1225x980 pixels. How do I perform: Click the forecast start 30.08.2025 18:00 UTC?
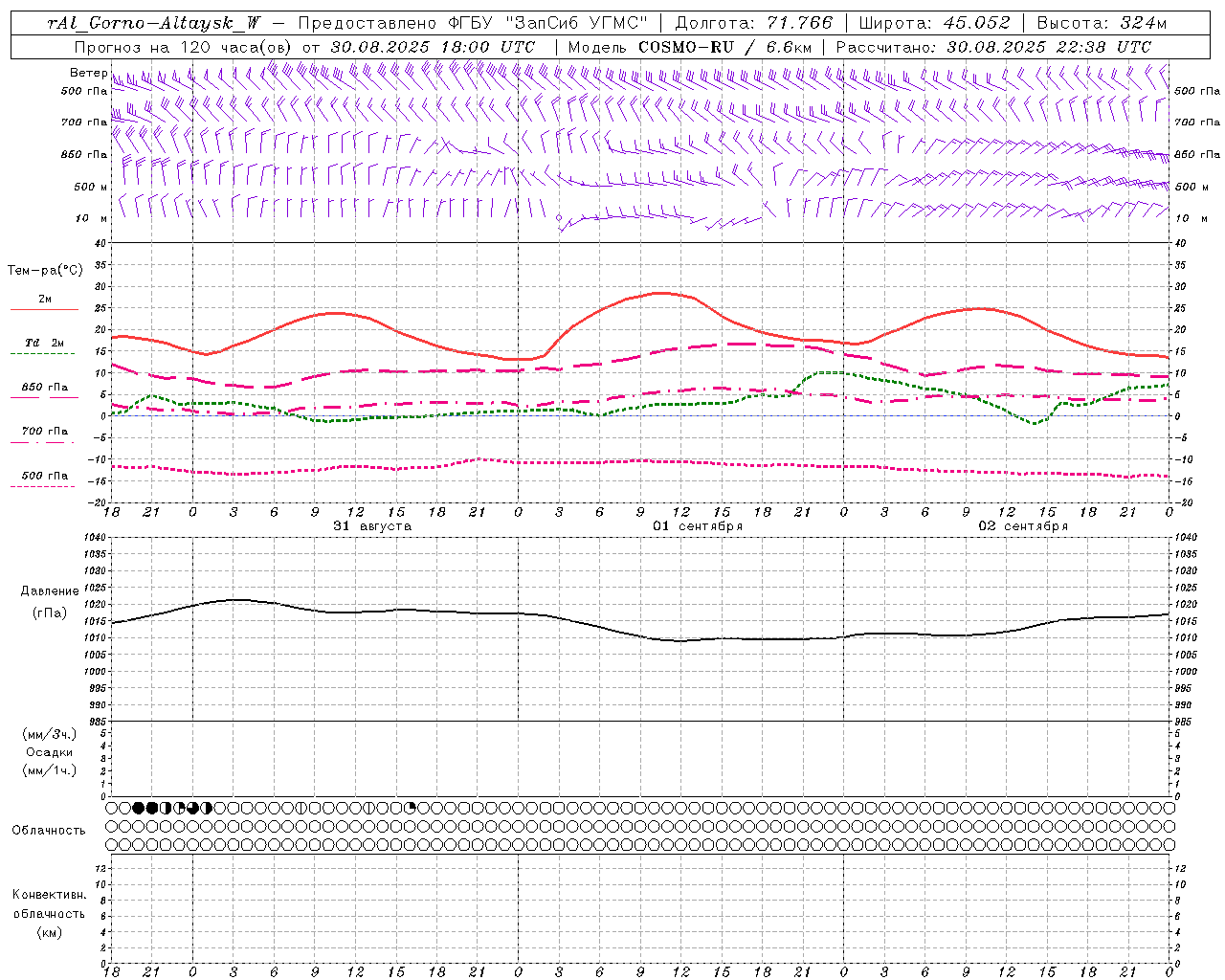coord(433,47)
